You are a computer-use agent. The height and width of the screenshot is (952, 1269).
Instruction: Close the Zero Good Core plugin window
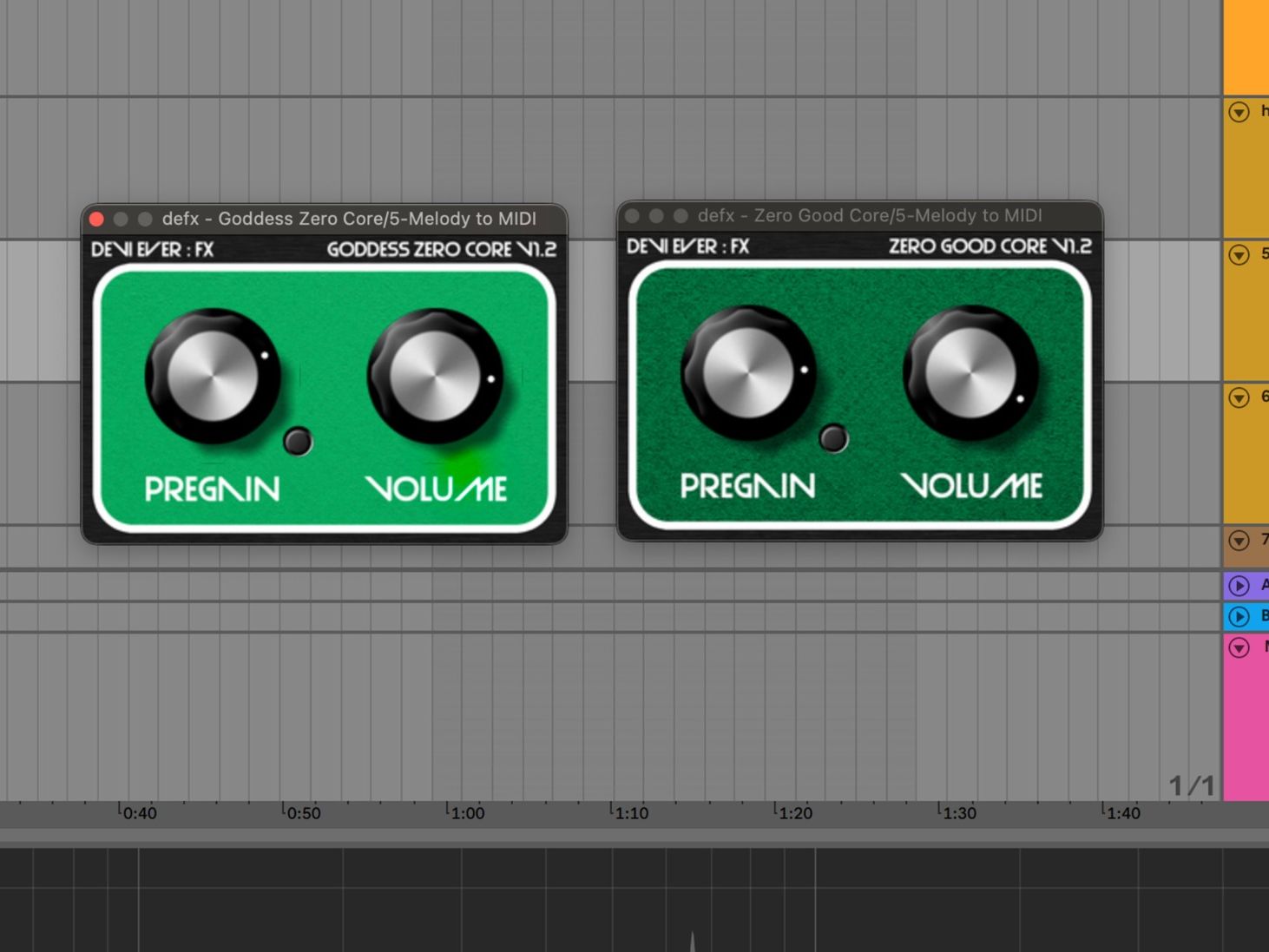[x=633, y=215]
